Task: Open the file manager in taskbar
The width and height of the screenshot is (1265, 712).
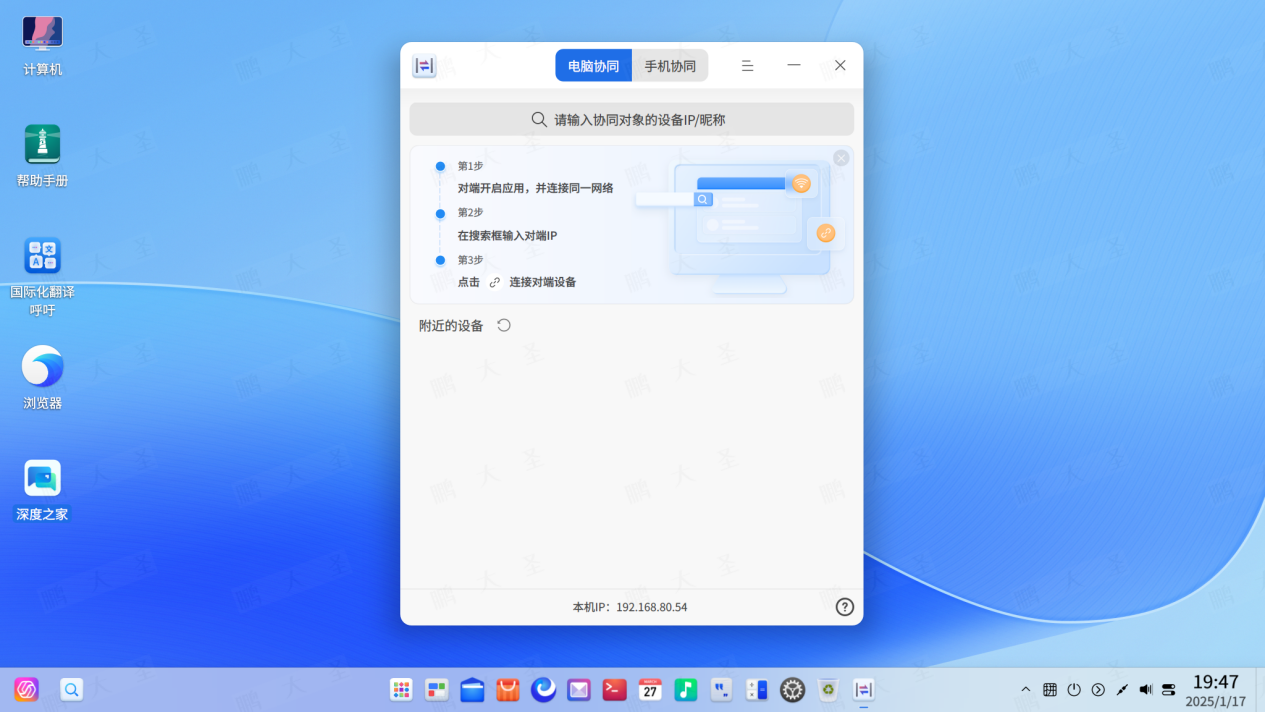Action: point(473,689)
